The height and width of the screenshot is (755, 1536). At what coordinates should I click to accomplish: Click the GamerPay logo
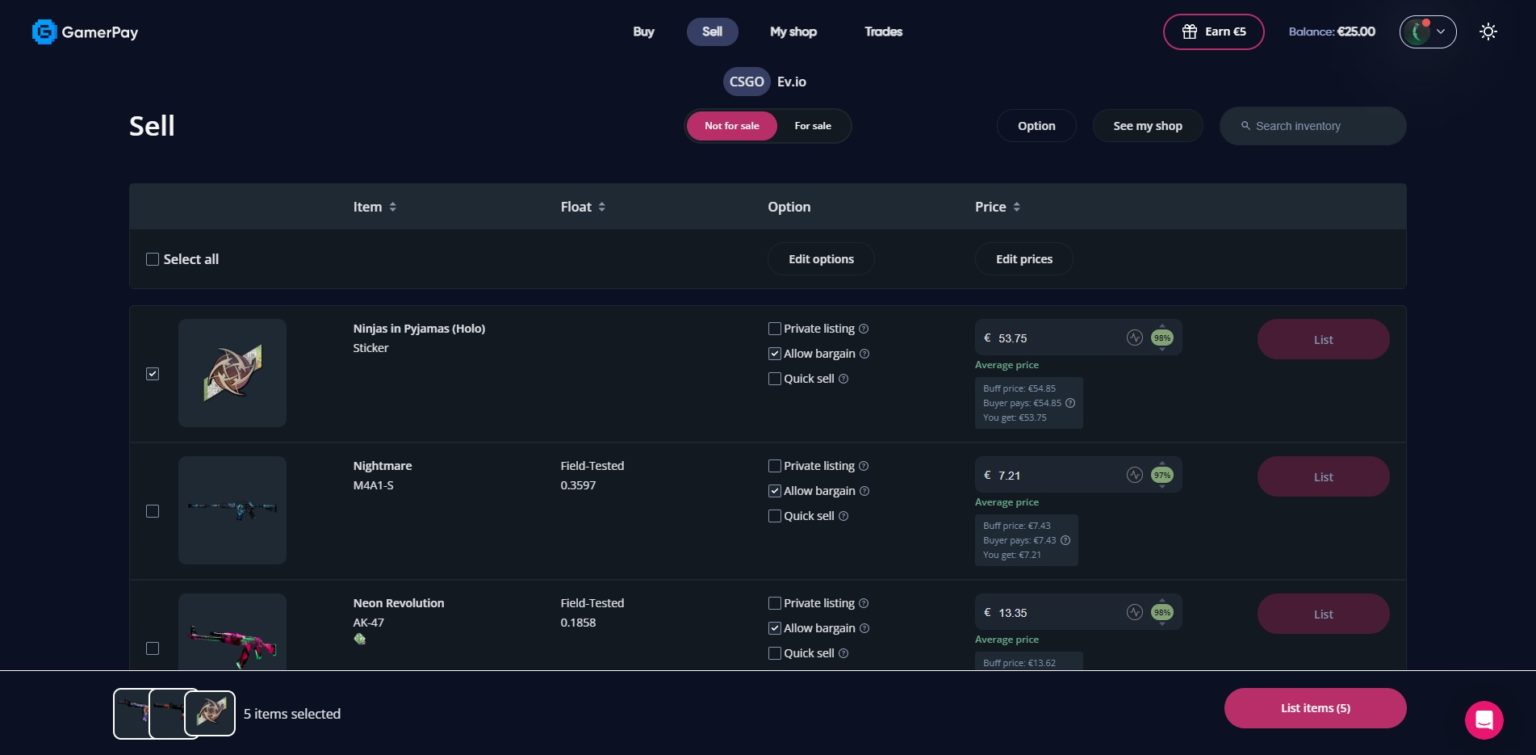85,31
